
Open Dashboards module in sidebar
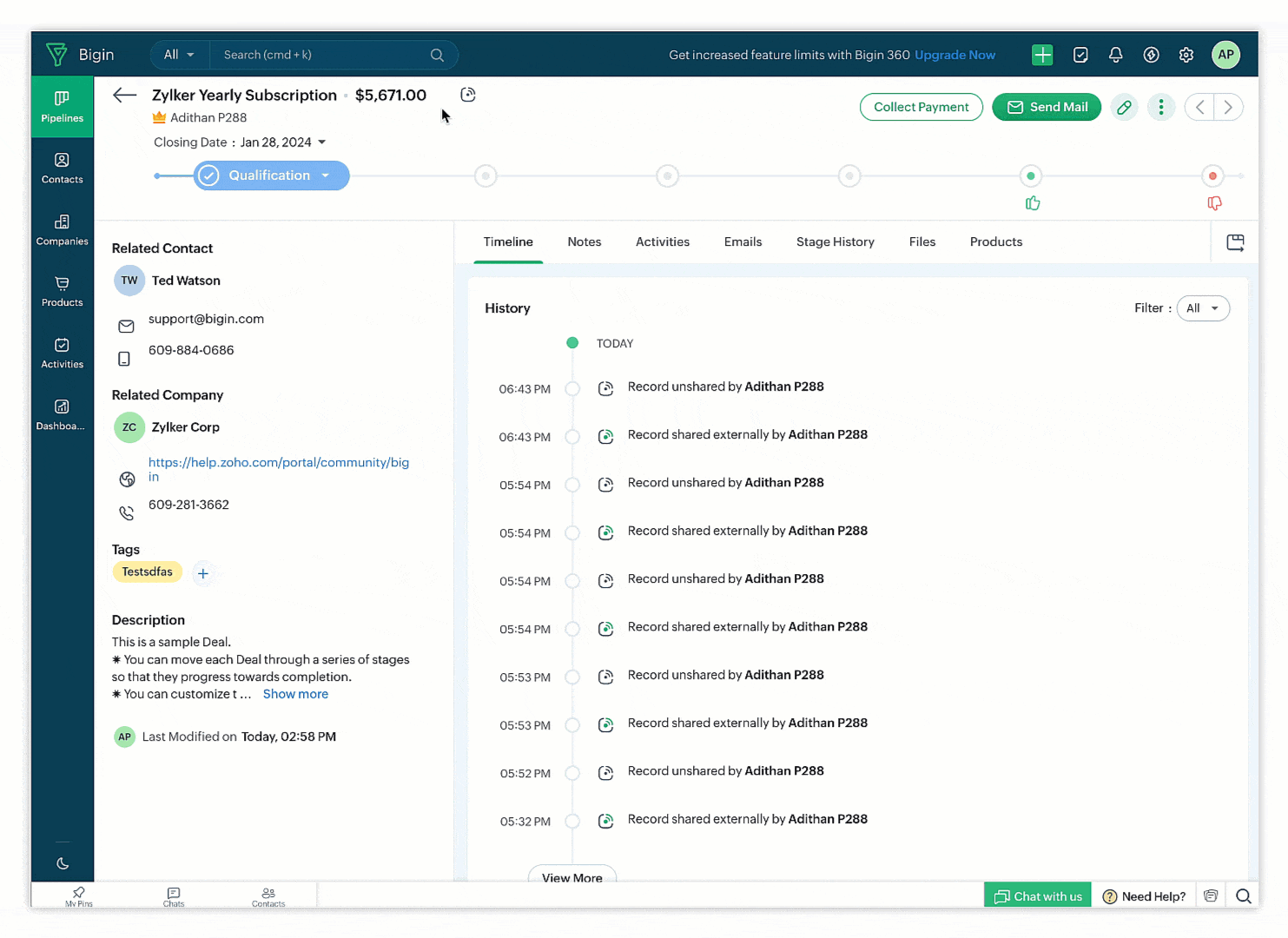coord(63,415)
